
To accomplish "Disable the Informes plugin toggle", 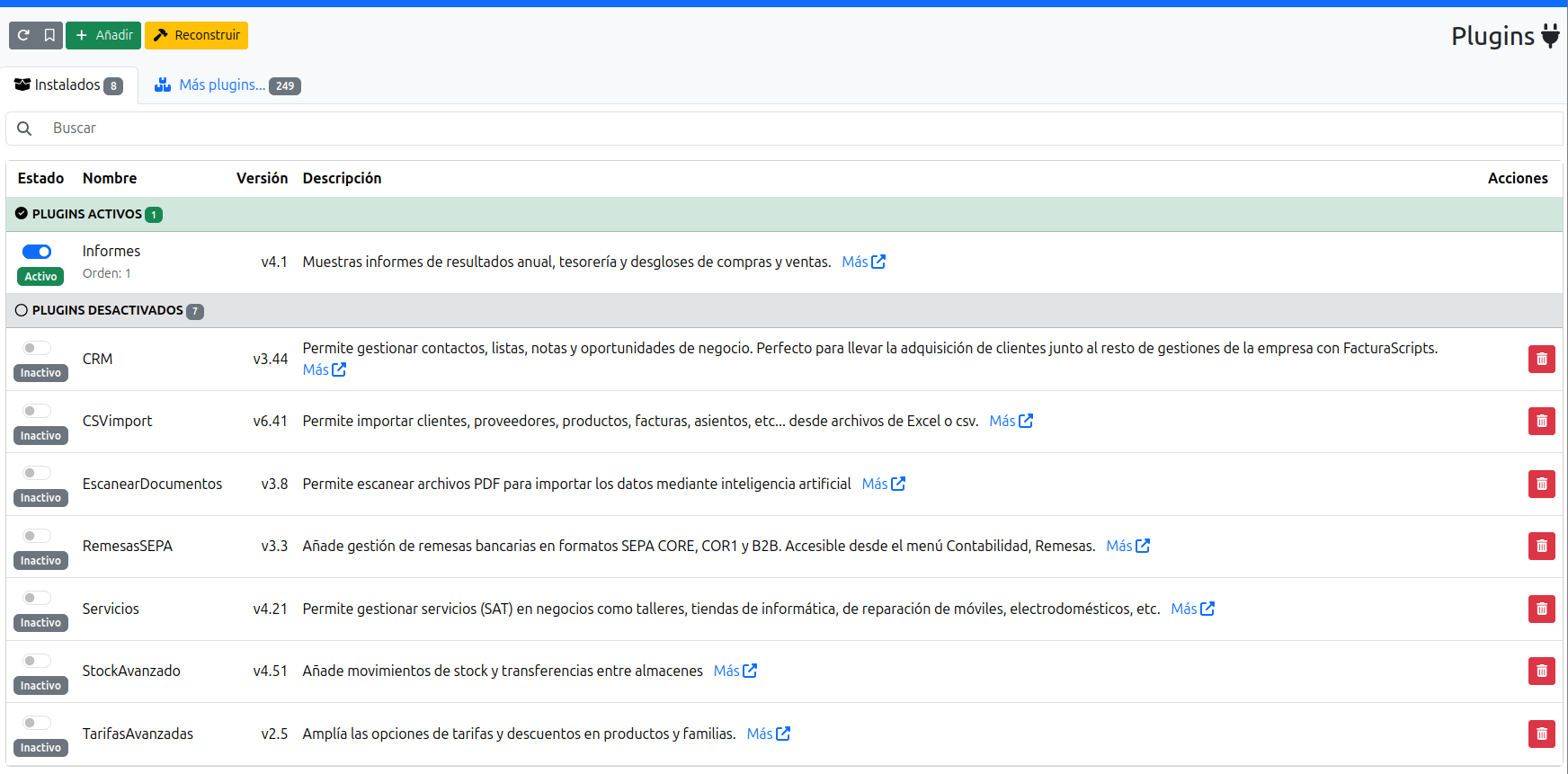I will tap(37, 252).
